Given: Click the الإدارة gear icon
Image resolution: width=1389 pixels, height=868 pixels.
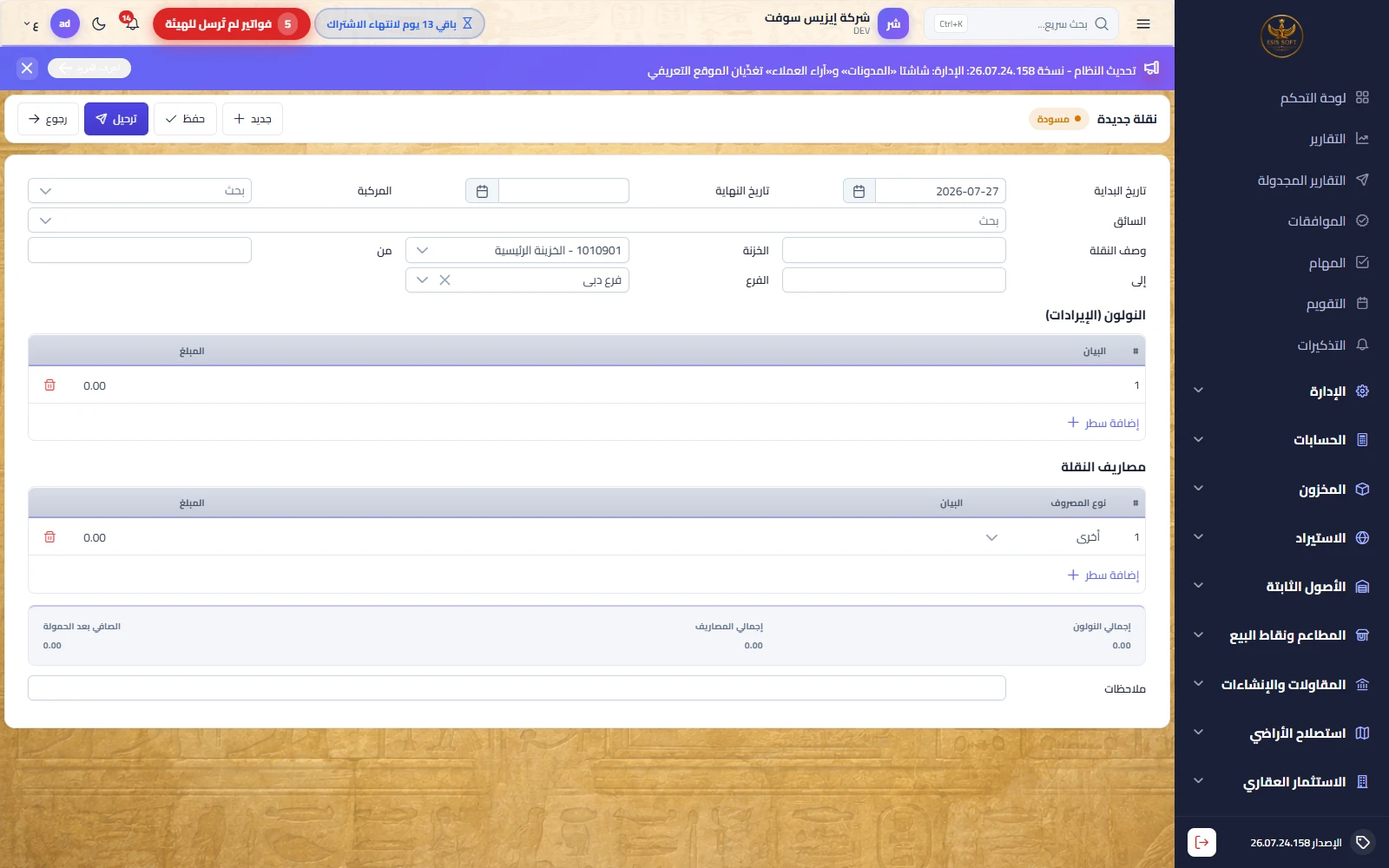Looking at the screenshot, I should (1362, 391).
